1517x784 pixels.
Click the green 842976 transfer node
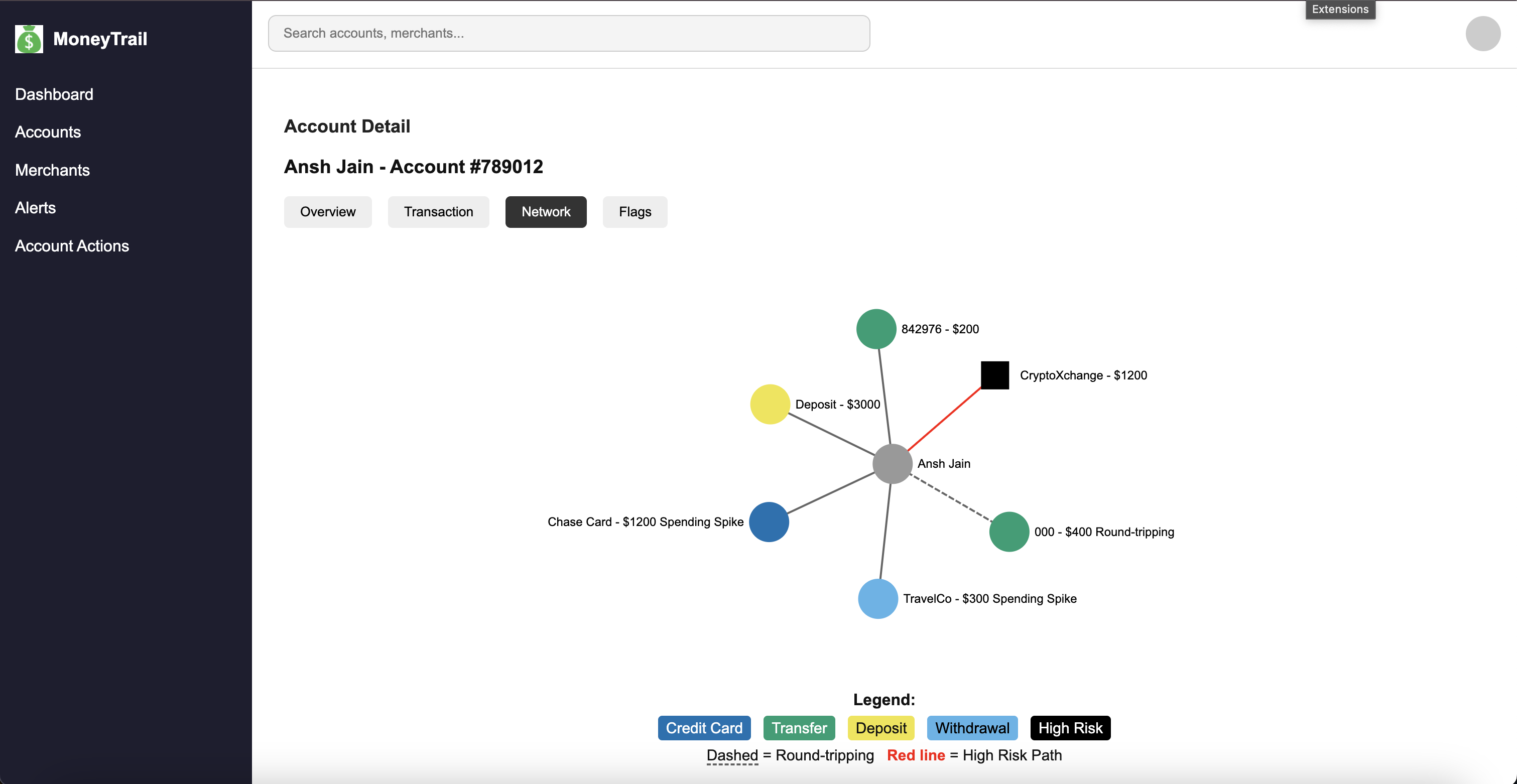tap(875, 329)
